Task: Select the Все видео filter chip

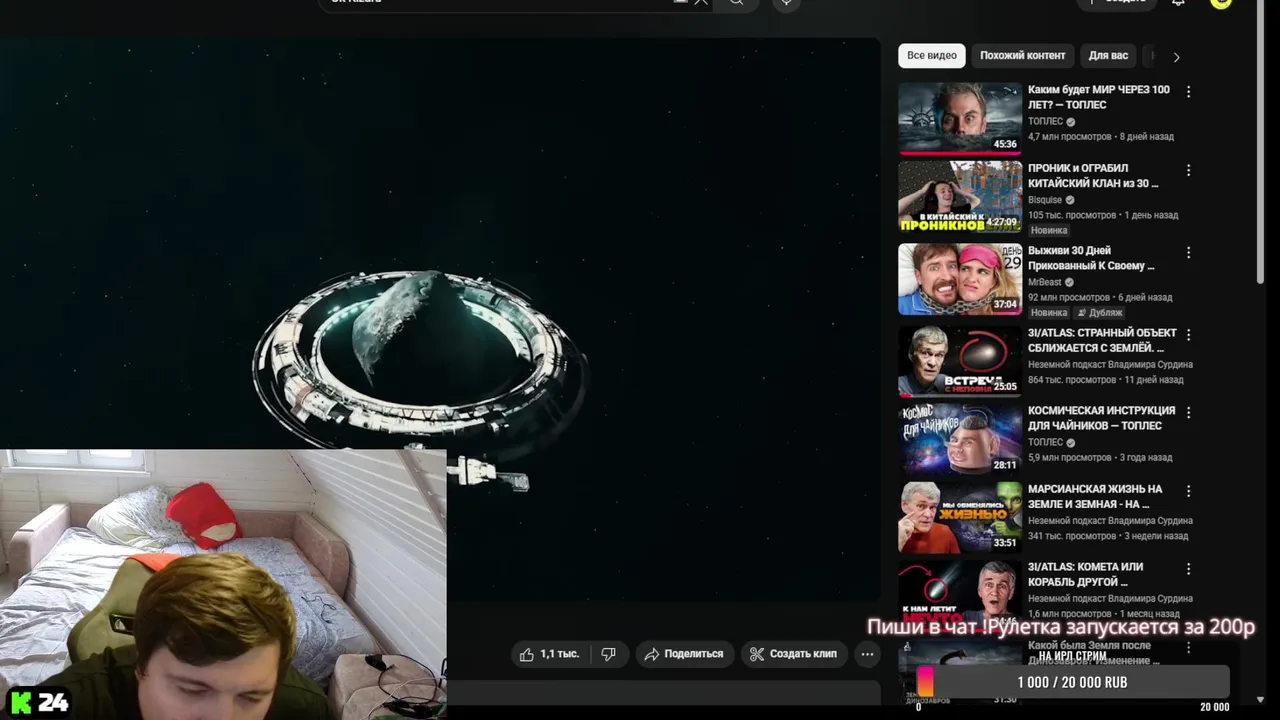Action: click(x=932, y=56)
